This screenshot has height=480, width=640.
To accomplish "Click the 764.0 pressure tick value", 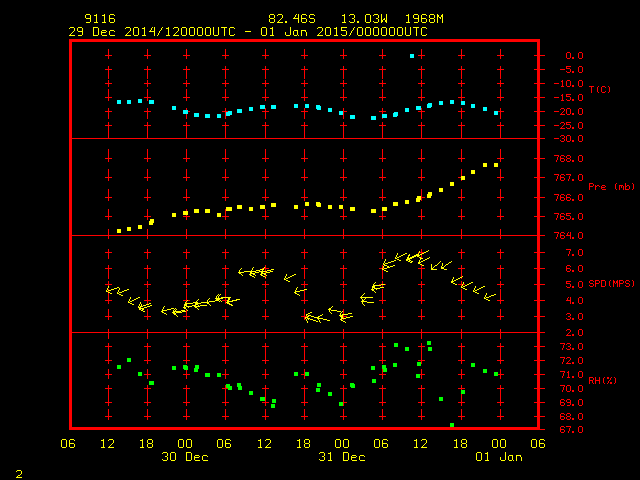I will (569, 236).
